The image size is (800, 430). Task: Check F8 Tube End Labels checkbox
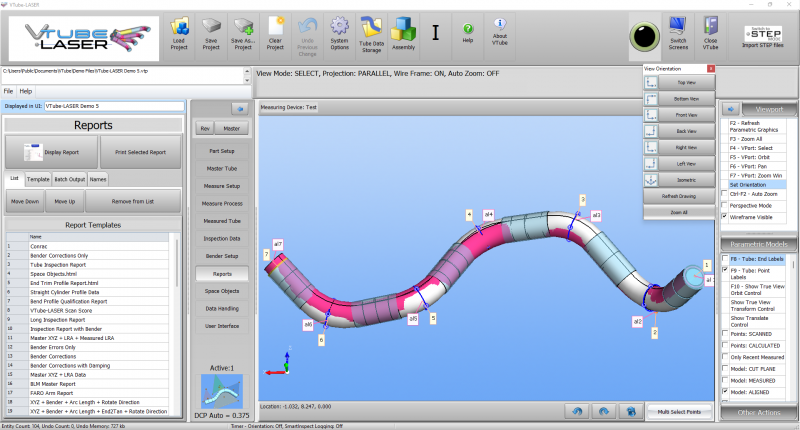(725, 258)
